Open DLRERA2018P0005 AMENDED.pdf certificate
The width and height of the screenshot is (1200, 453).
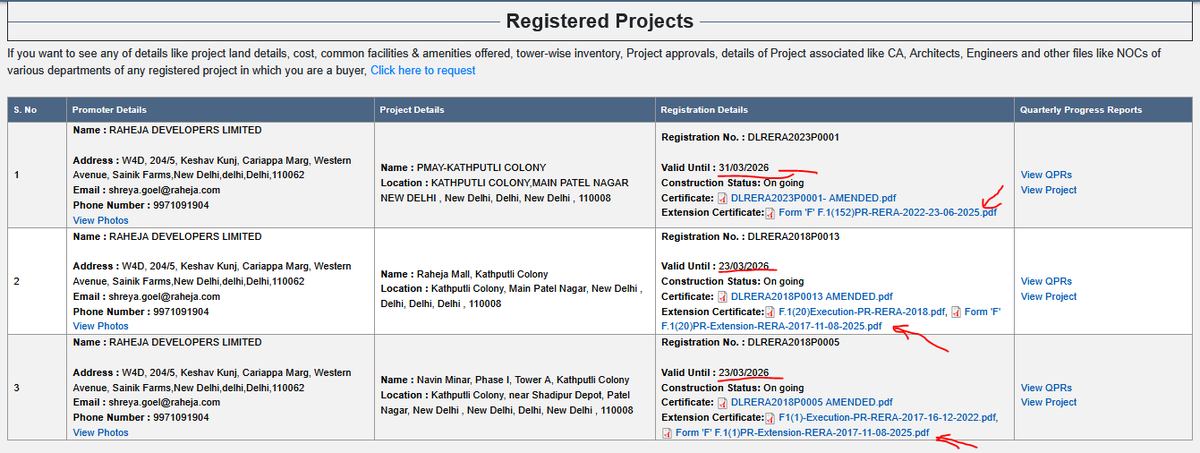tap(812, 402)
